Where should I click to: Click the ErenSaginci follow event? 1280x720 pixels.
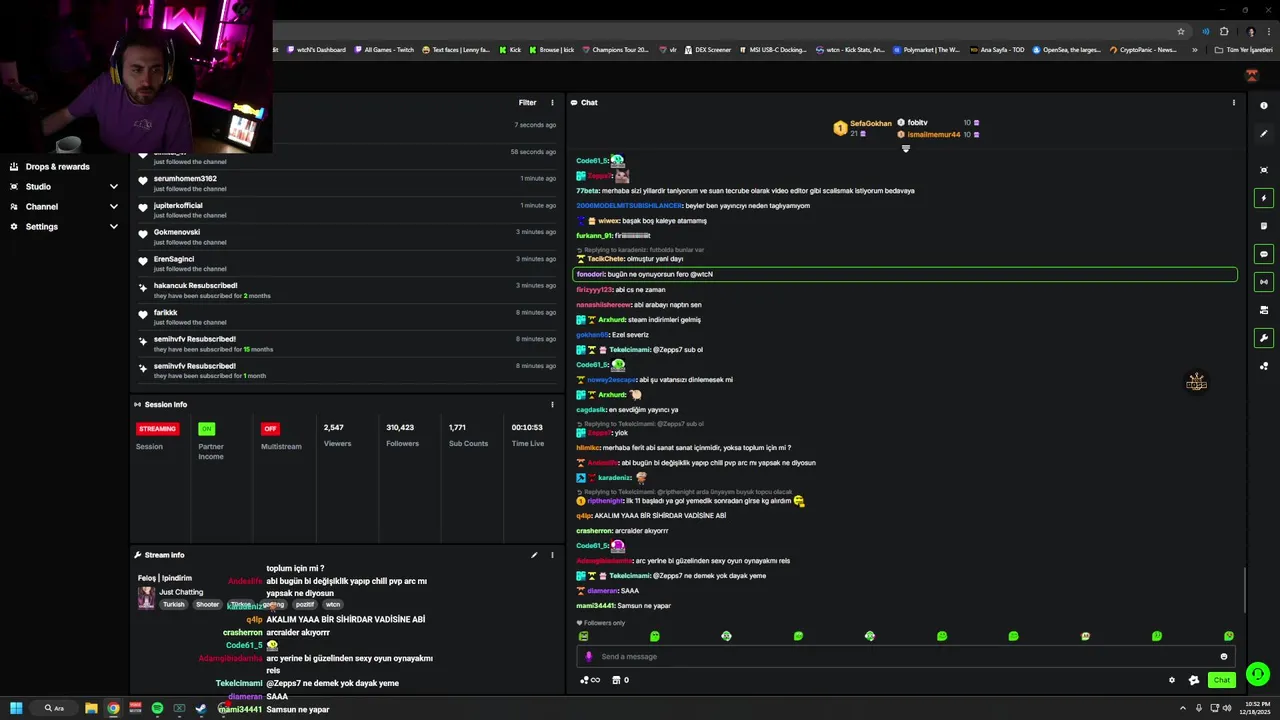348,263
